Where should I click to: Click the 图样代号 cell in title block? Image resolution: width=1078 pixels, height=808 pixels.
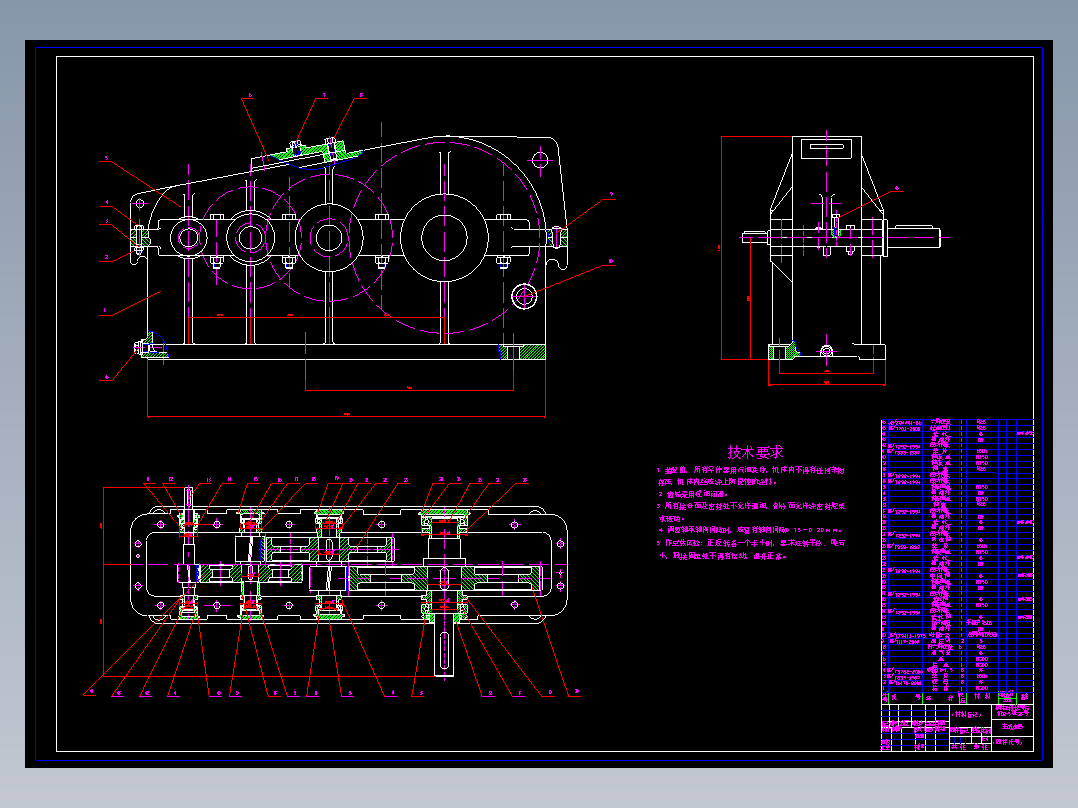1012,742
